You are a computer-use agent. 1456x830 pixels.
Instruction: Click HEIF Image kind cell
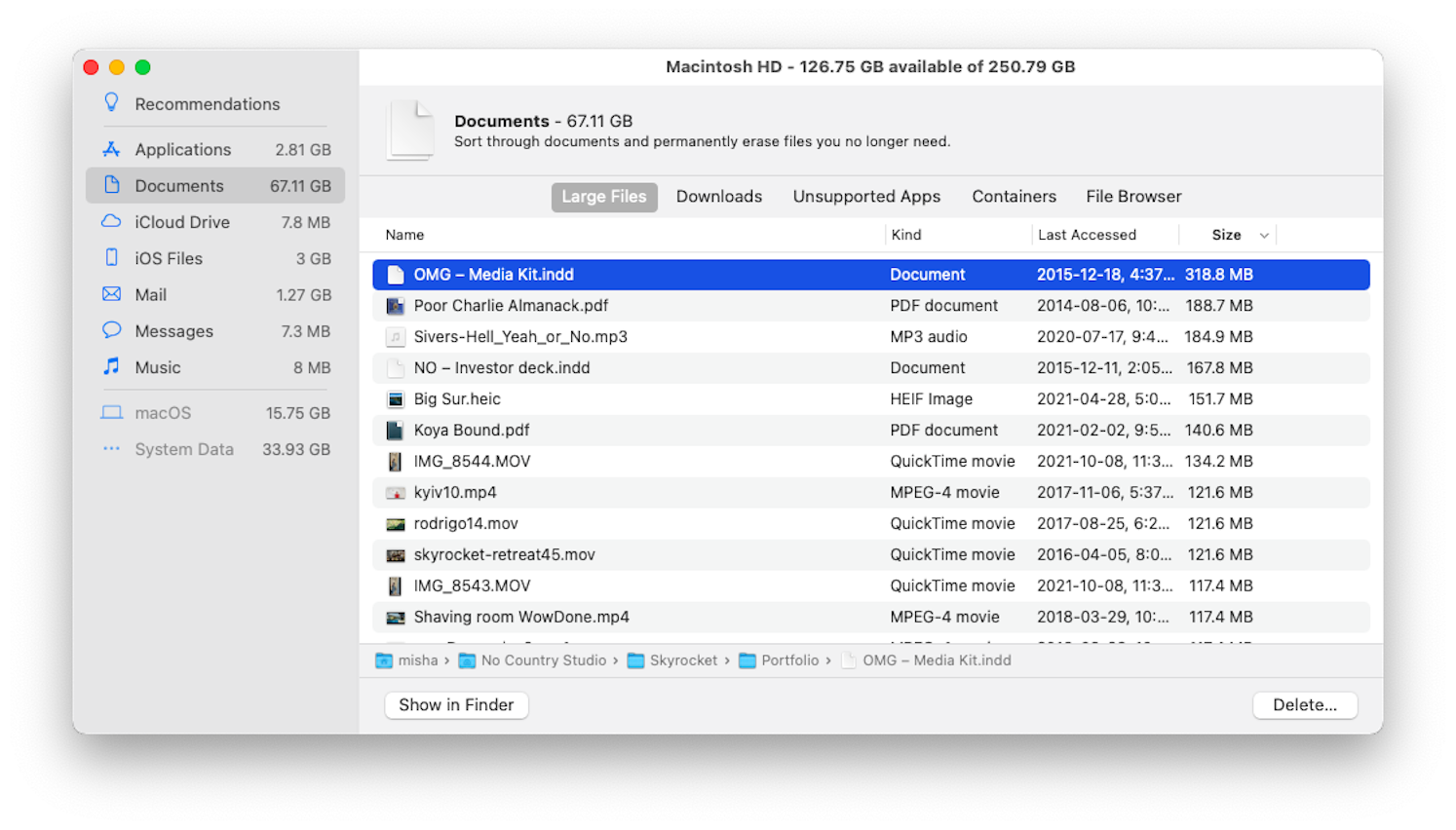[931, 399]
